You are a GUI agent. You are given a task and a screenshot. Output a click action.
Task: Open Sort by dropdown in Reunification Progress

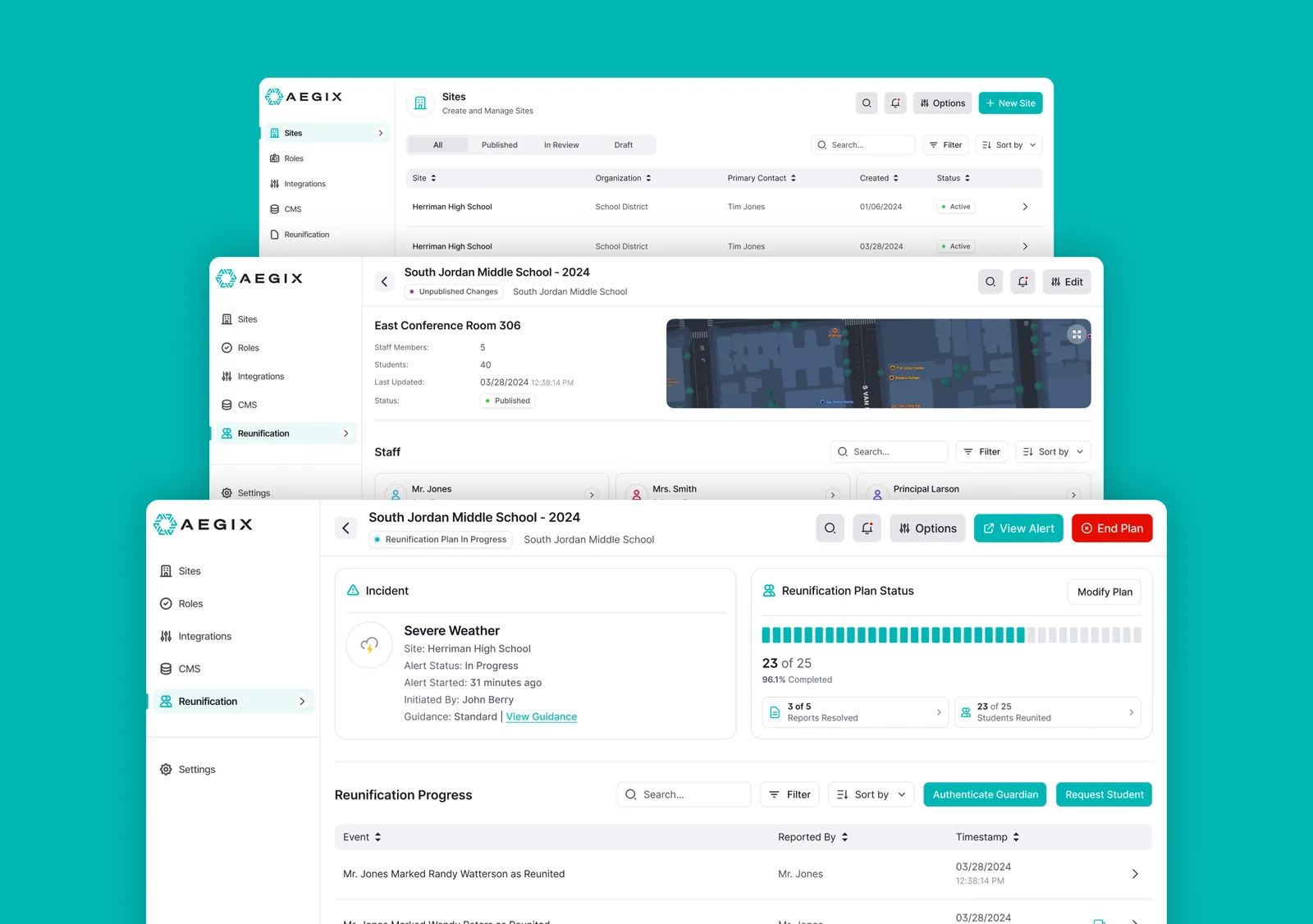pyautogui.click(x=871, y=794)
